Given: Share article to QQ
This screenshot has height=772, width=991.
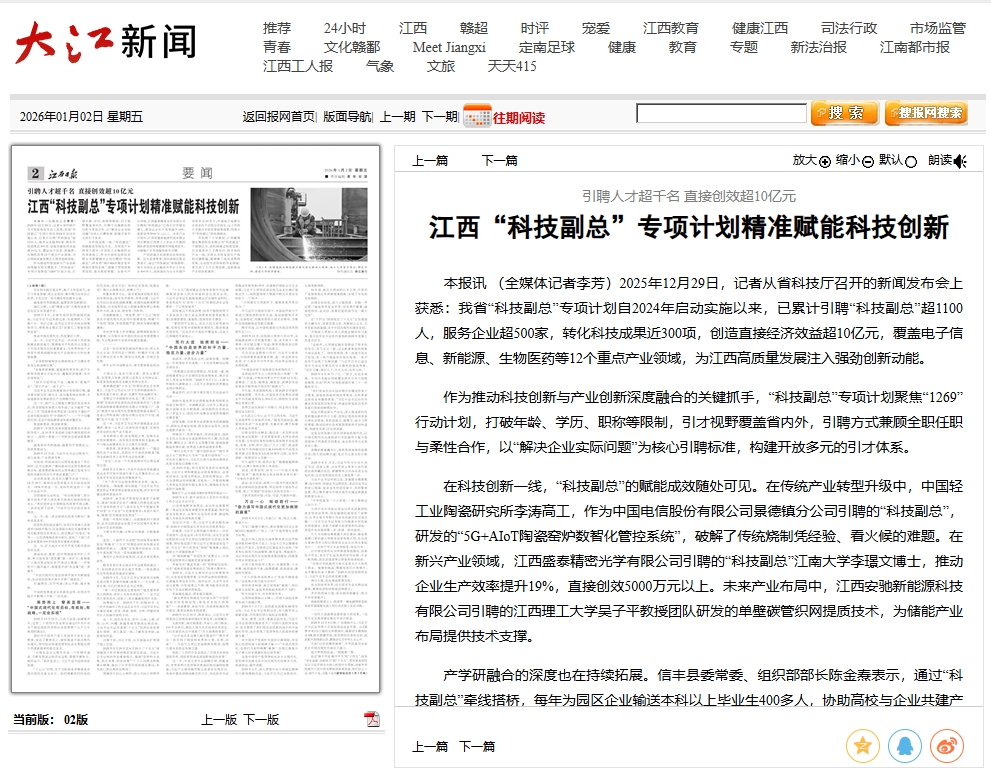Looking at the screenshot, I should point(905,745).
